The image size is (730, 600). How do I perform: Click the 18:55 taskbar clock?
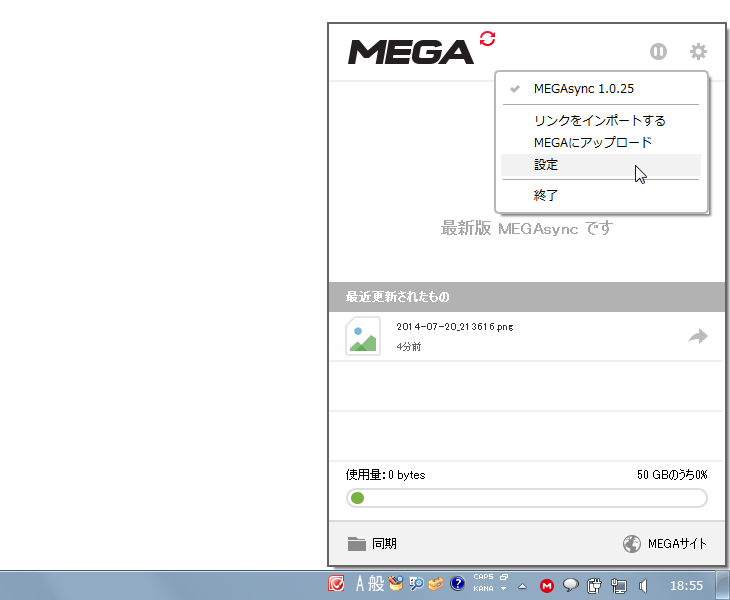tap(686, 586)
